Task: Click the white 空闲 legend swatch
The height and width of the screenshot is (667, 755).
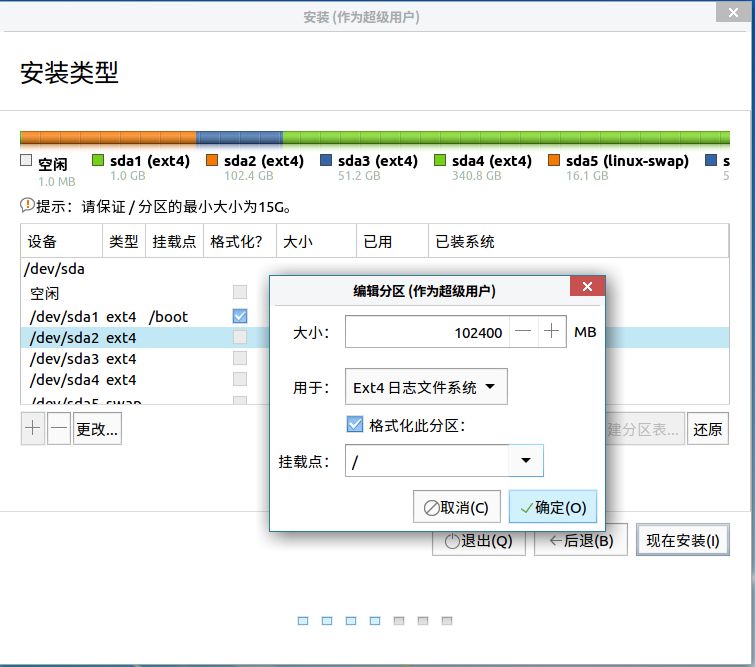Action: (x=26, y=160)
